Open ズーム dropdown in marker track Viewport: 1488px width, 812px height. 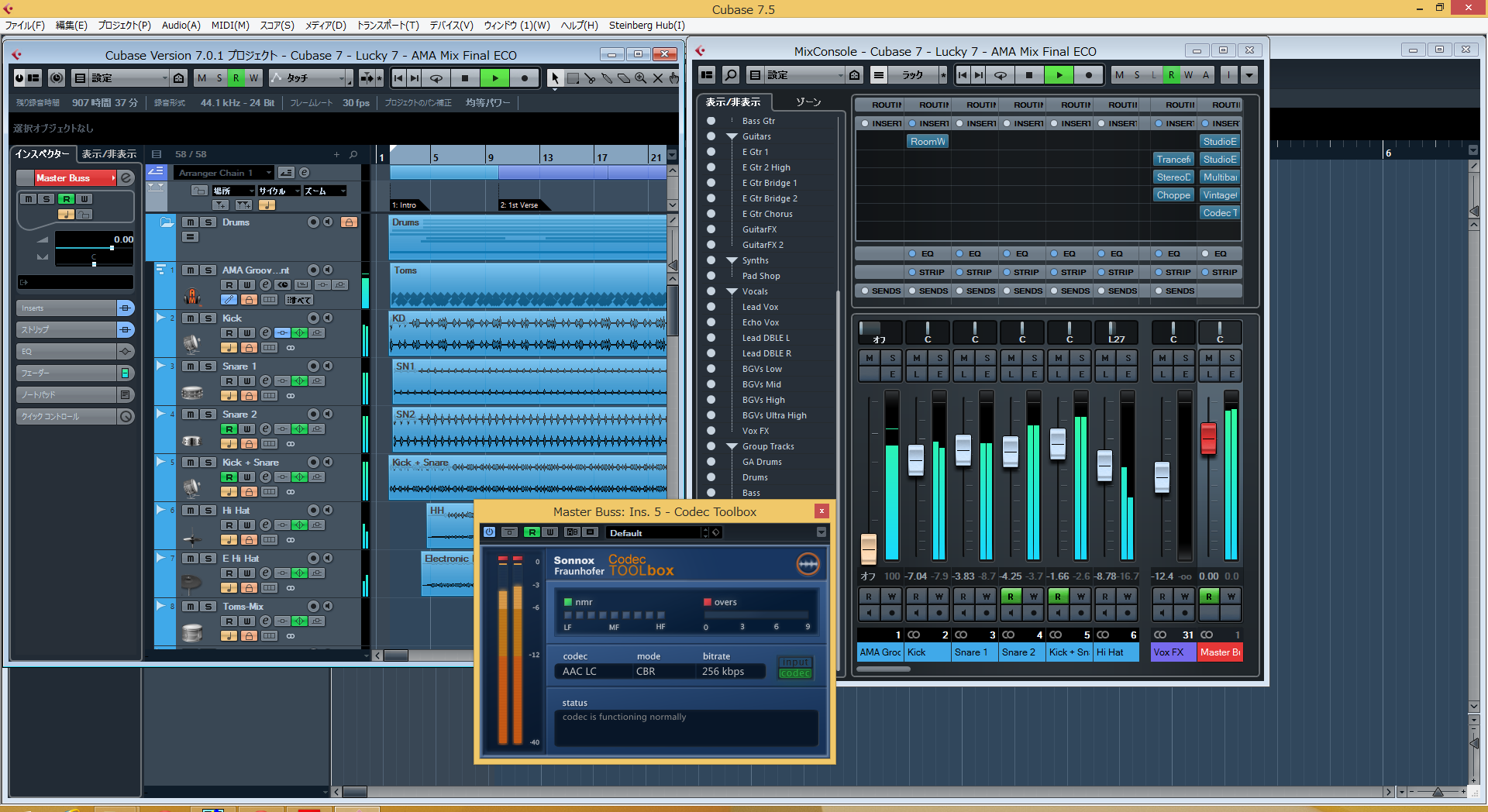pyautogui.click(x=324, y=191)
